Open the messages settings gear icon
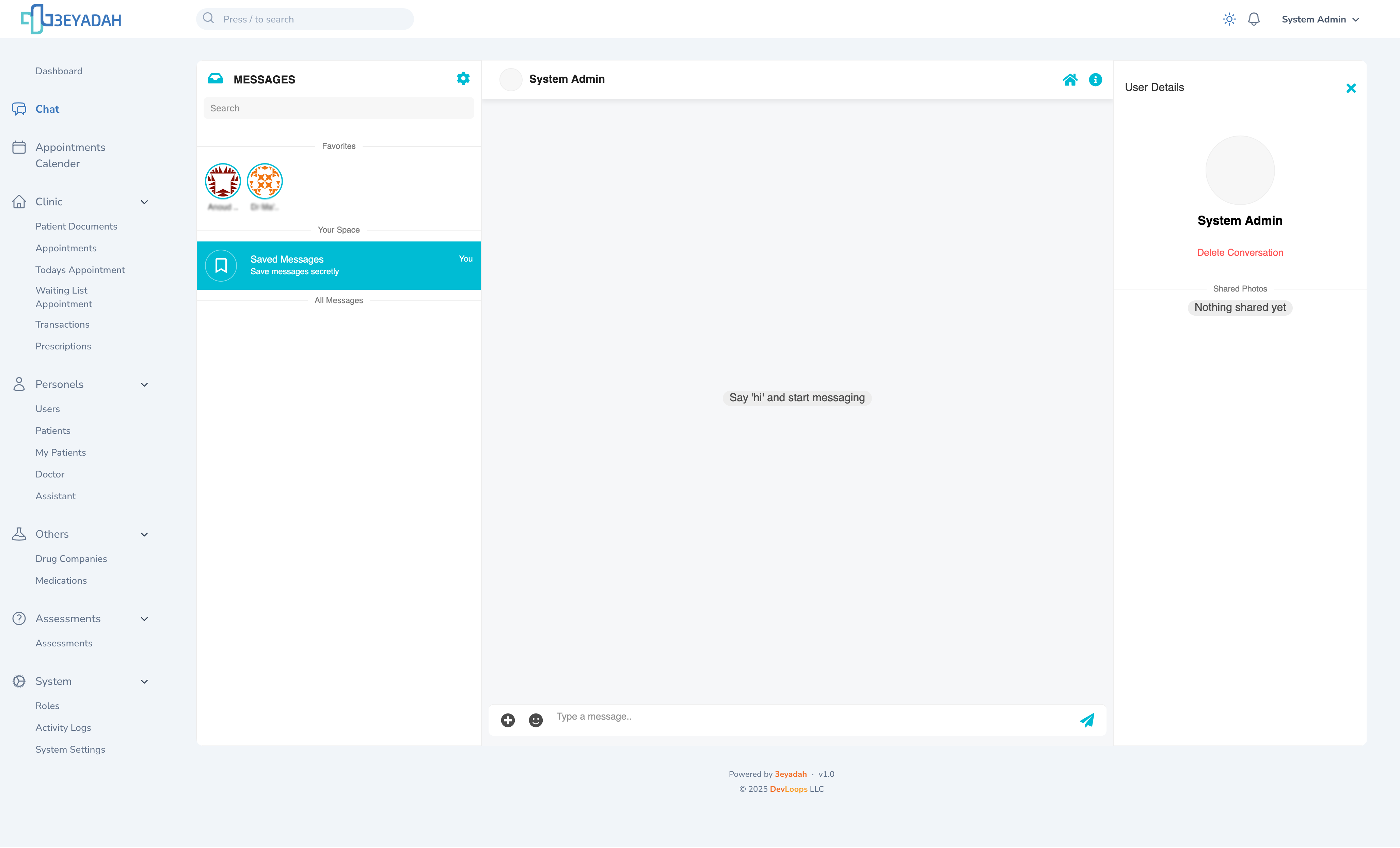Screen dimensions: 1400x848 463,78
